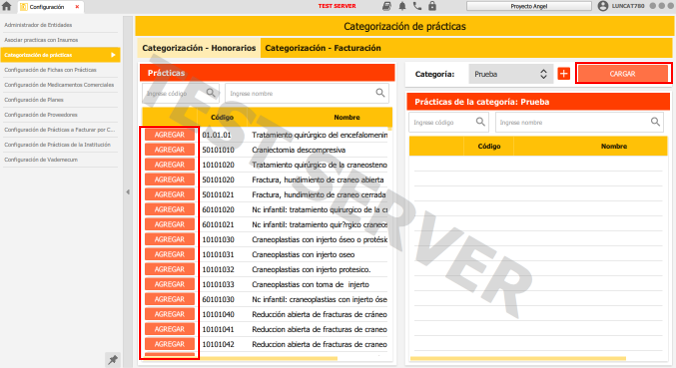Click Nombre header in category table
The width and height of the screenshot is (676, 368).
click(614, 146)
